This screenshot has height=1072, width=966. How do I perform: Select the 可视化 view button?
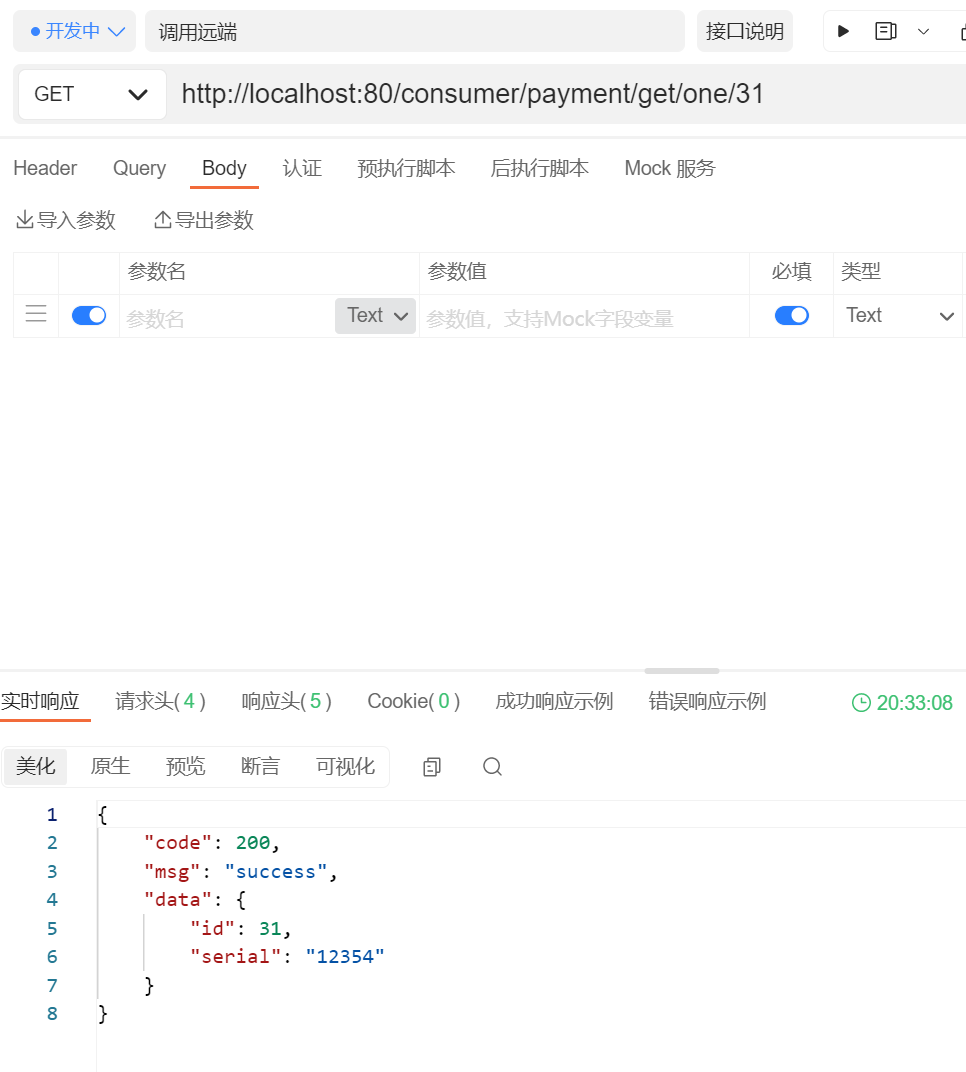(345, 766)
